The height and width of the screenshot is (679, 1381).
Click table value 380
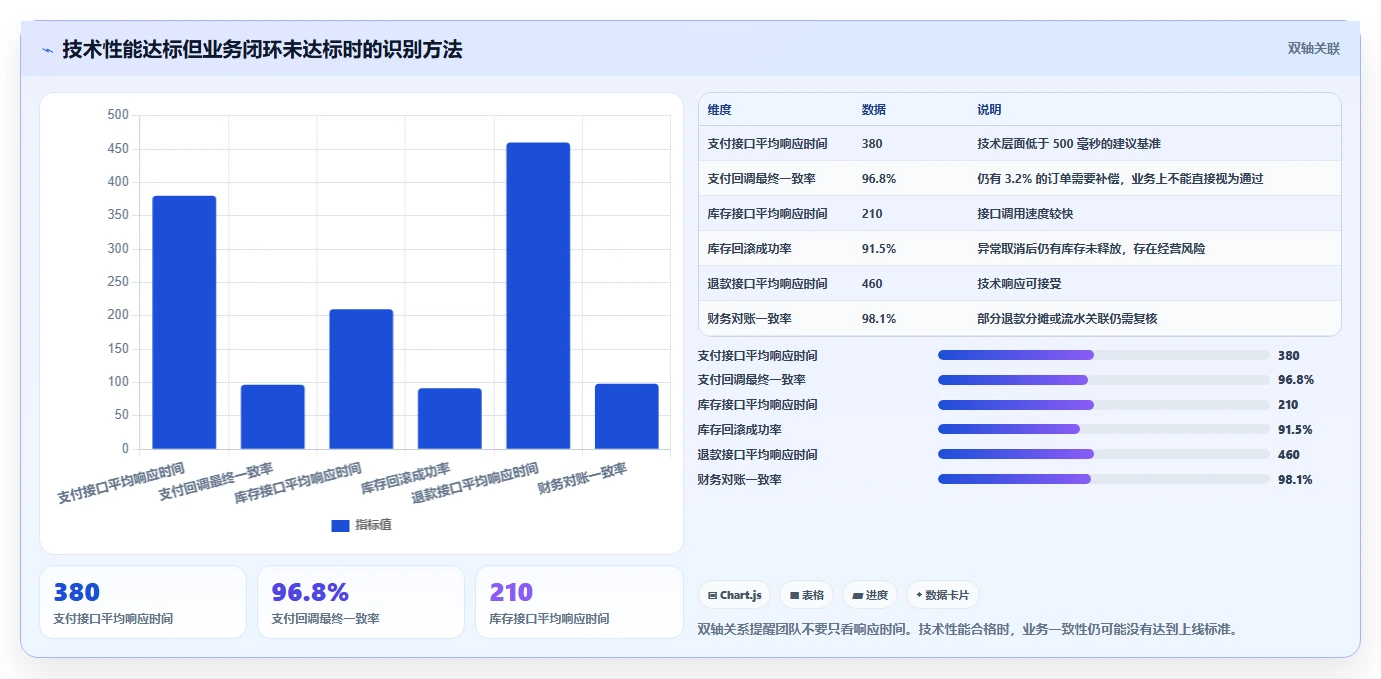tap(872, 144)
